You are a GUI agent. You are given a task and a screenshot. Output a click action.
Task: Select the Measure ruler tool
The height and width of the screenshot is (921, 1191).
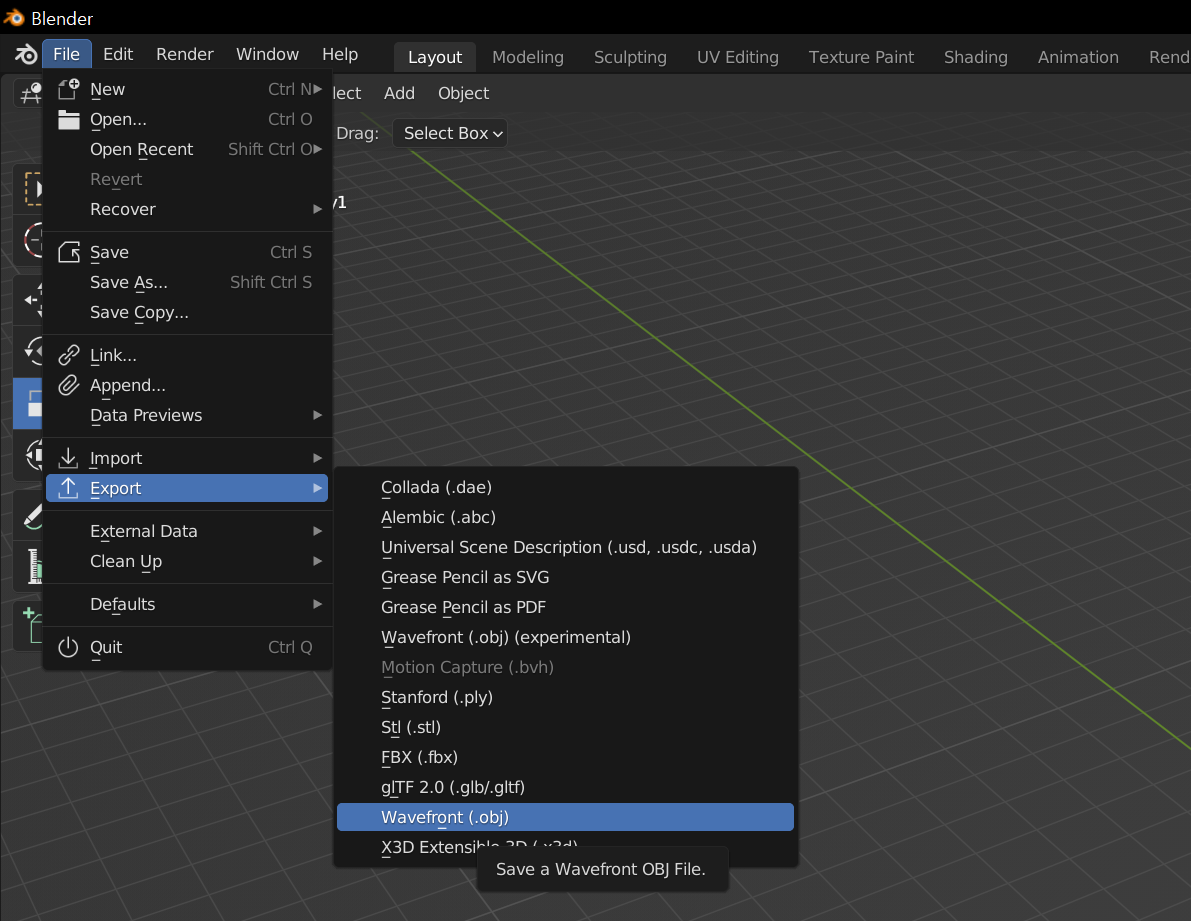[x=30, y=566]
